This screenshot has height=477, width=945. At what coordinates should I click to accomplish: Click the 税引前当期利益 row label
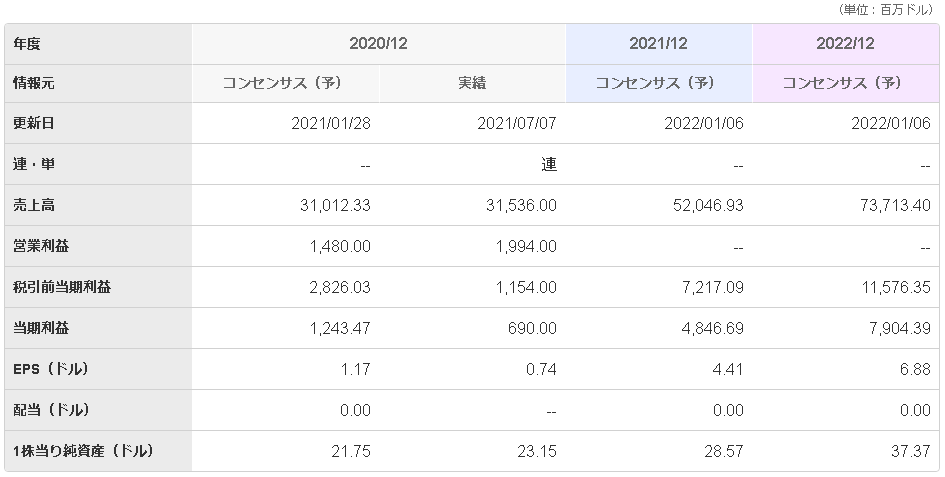click(x=62, y=287)
